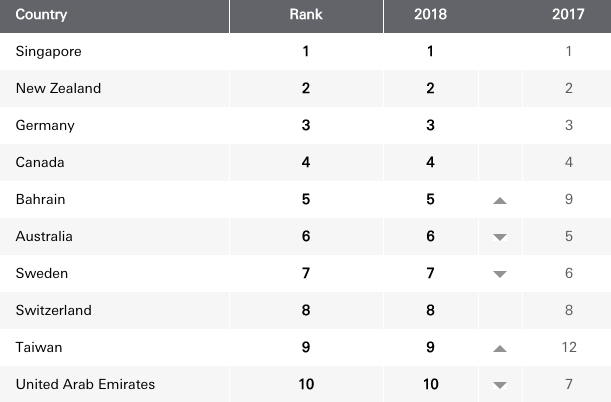Screen dimensions: 611x402
Task: Click the up arrow icon in Bahrain row
Action: [x=500, y=200]
